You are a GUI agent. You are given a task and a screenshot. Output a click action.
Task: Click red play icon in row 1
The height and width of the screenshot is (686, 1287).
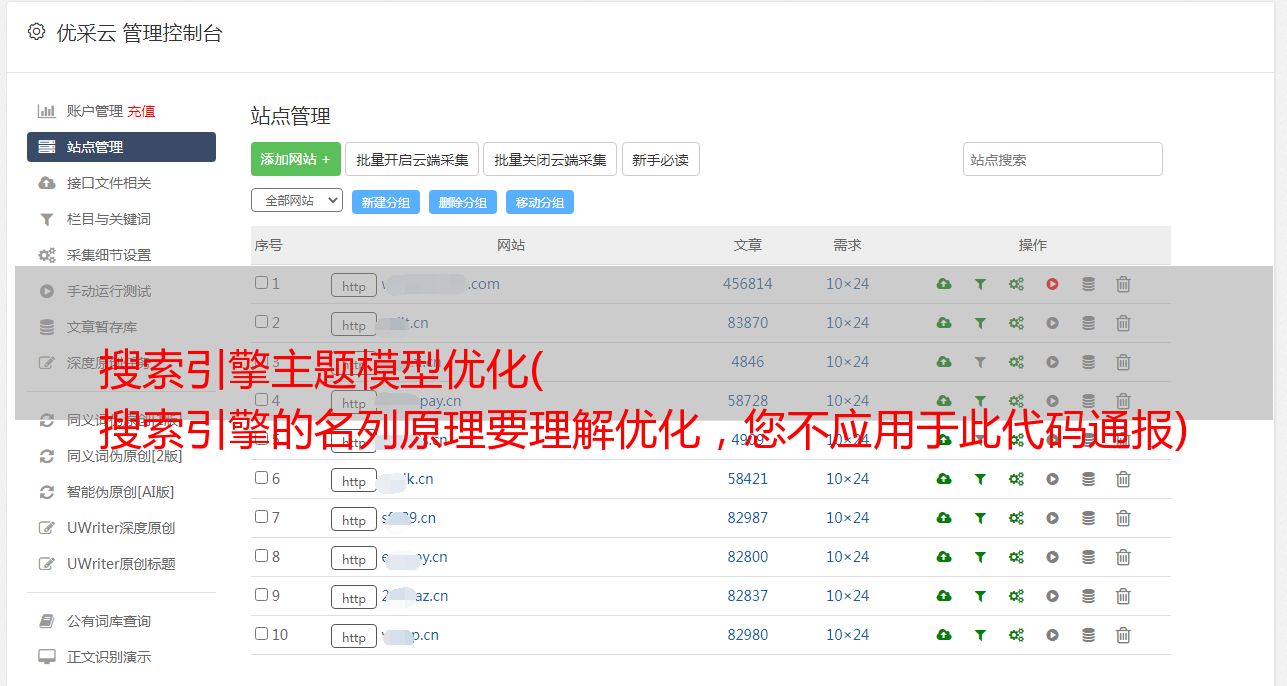1052,284
